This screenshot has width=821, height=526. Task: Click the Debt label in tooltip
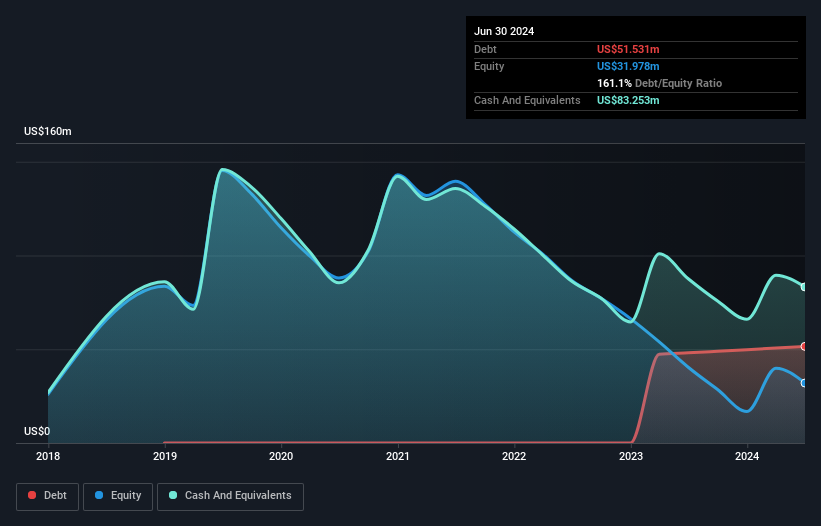tap(485, 49)
